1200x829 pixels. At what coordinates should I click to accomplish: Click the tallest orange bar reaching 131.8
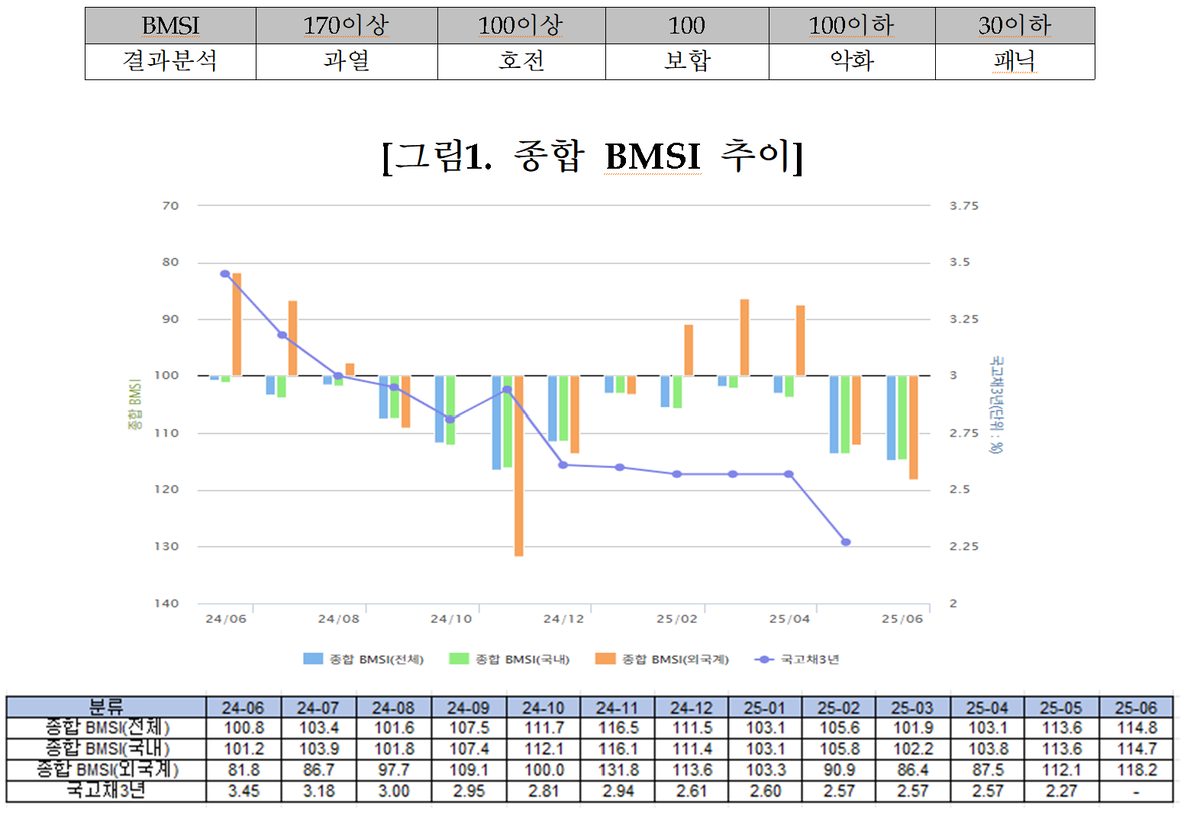(518, 466)
